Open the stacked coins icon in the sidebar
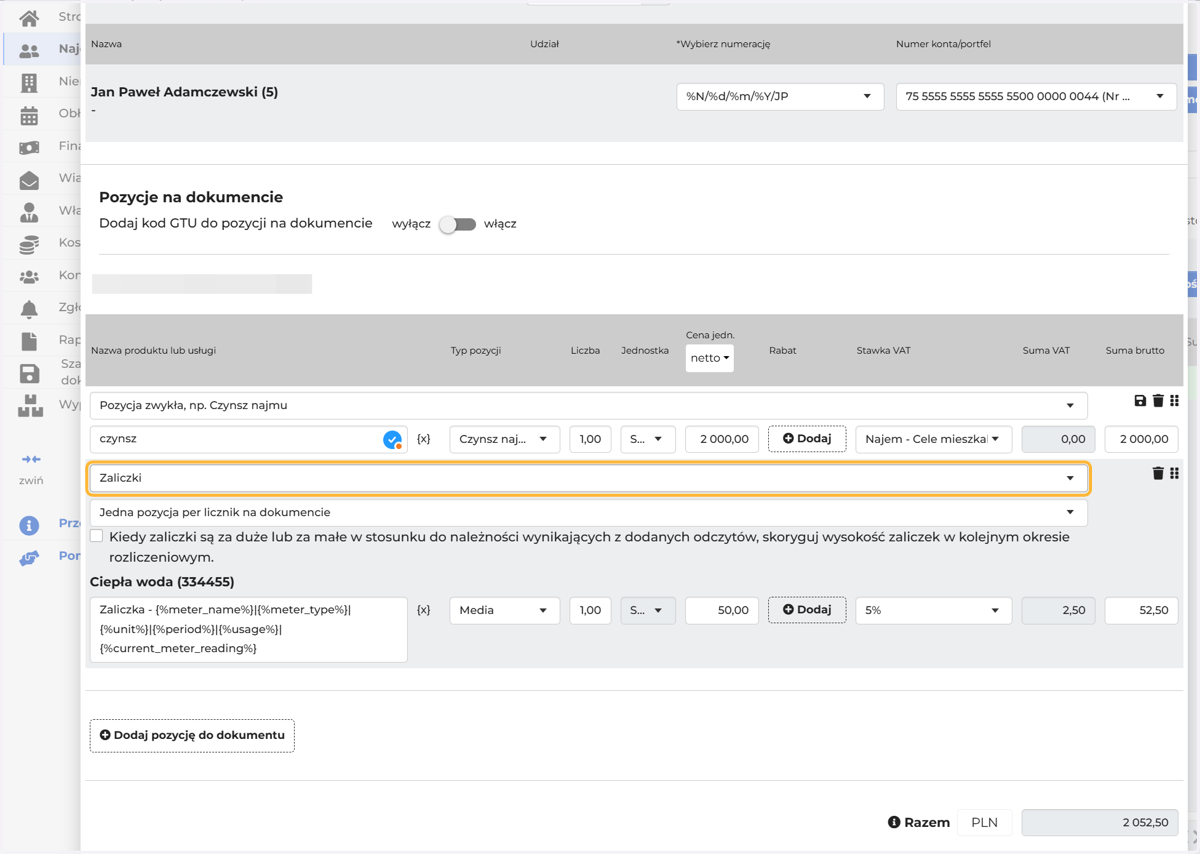The image size is (1200, 854). (29, 243)
